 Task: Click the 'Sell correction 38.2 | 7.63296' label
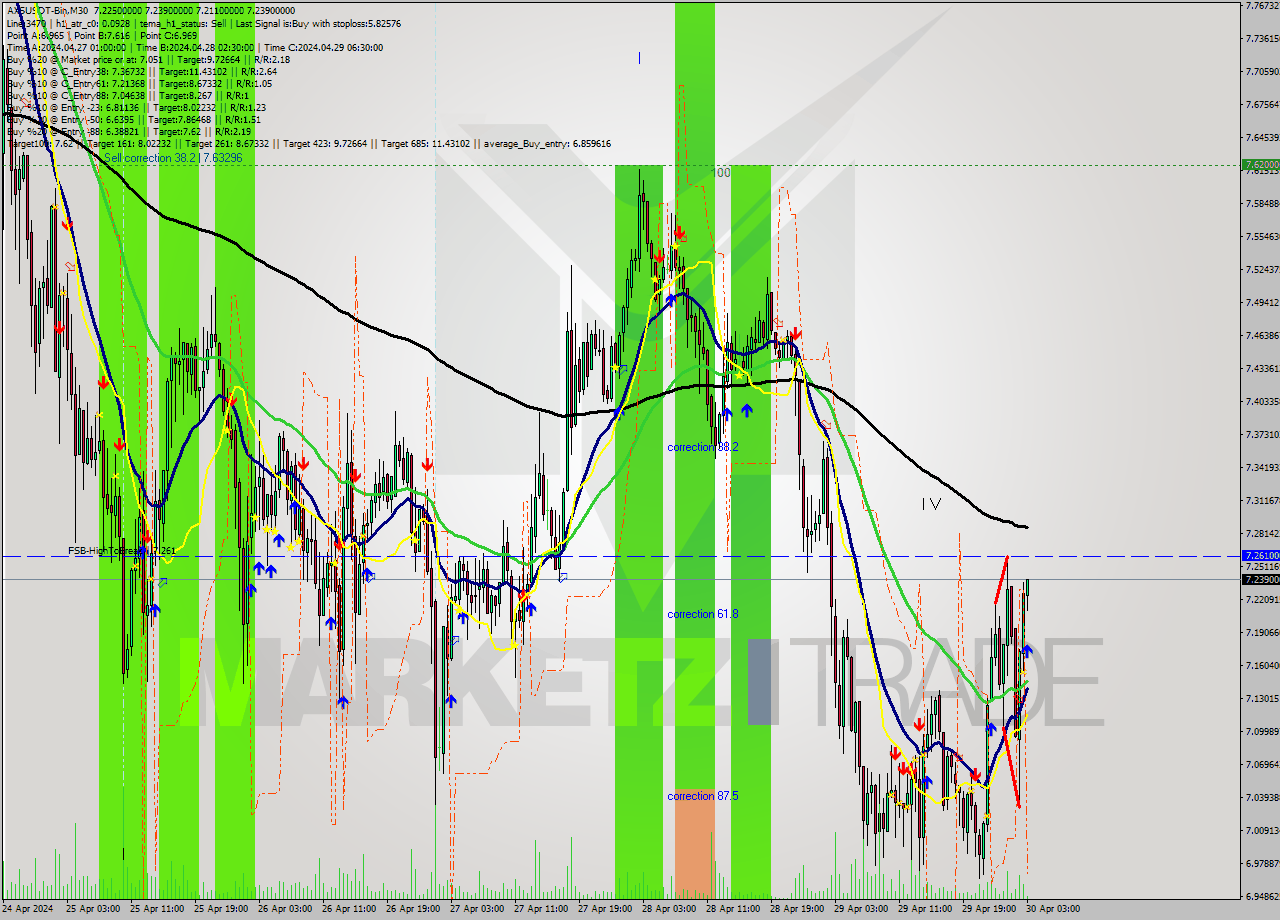tap(173, 157)
